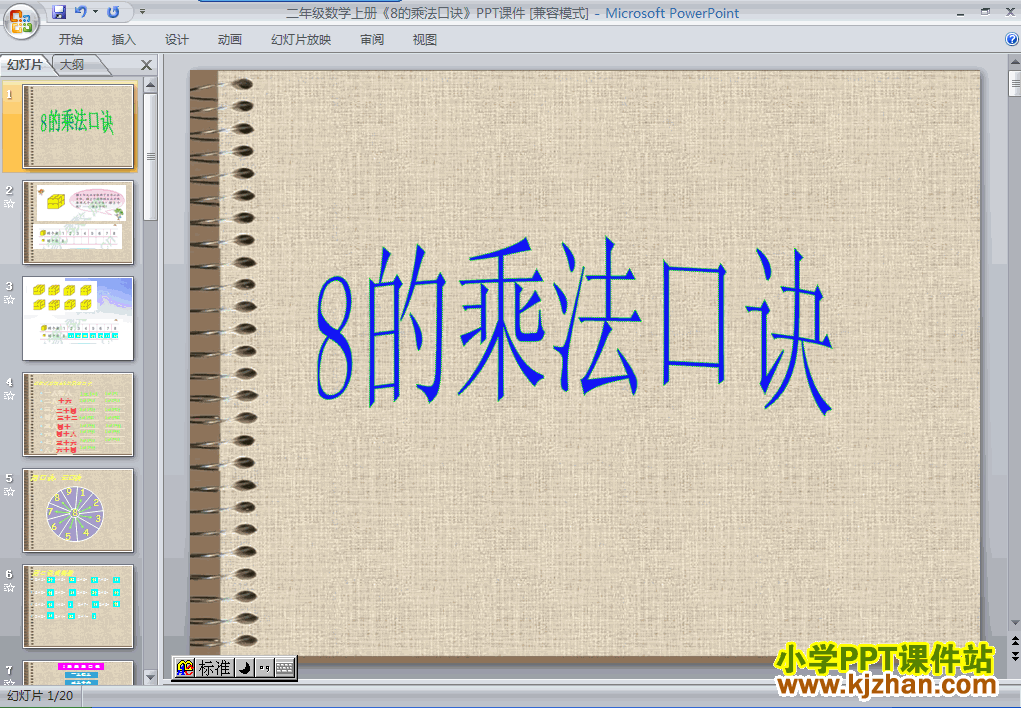
Task: Toggle IME half/full-width moon button
Action: (244, 668)
